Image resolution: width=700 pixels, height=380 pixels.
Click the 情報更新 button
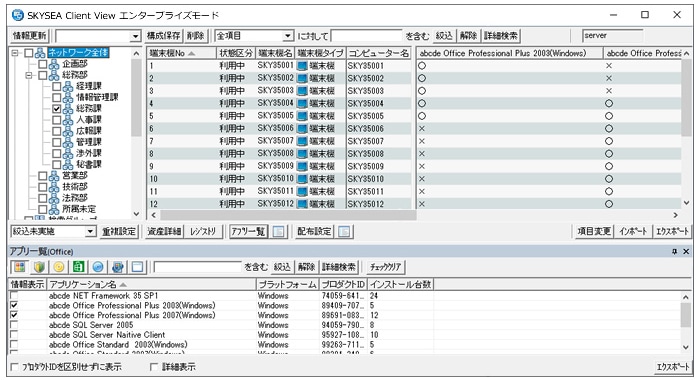[x=29, y=36]
